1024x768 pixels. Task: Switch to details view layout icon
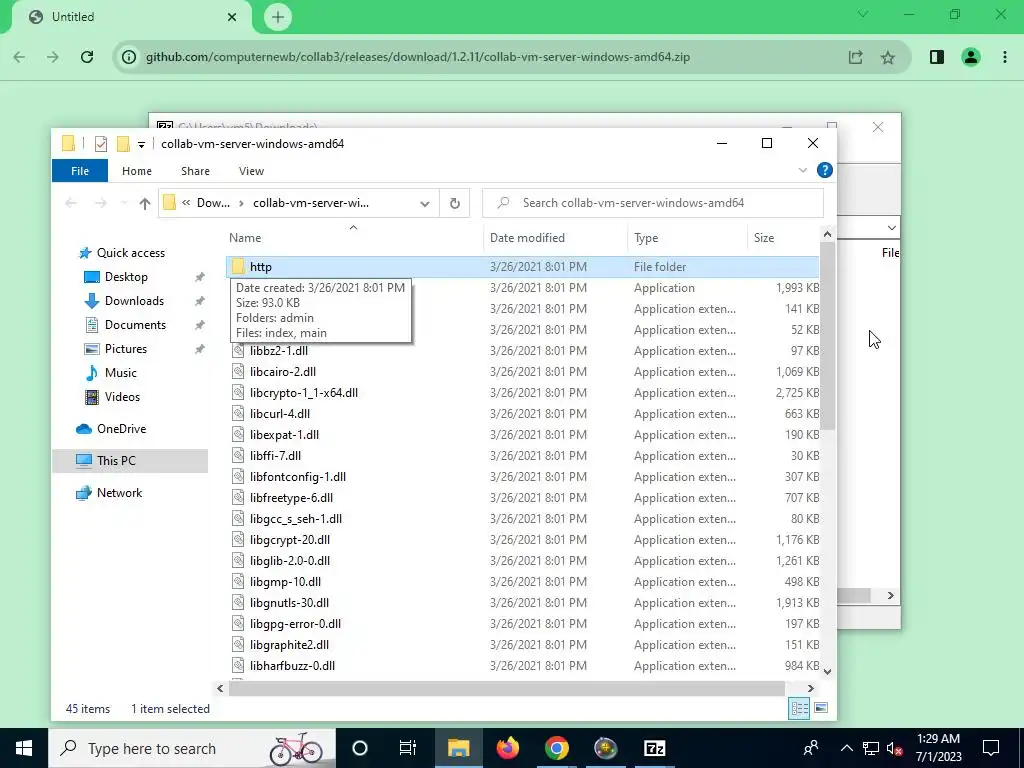(799, 709)
